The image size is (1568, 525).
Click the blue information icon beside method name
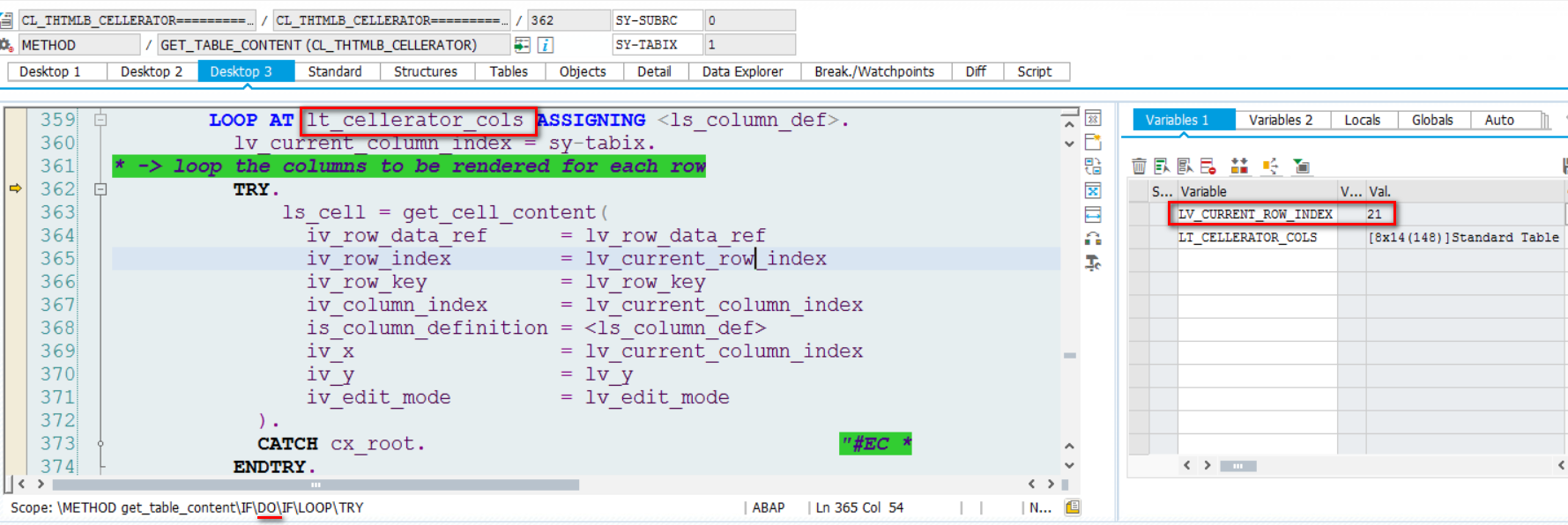[546, 45]
